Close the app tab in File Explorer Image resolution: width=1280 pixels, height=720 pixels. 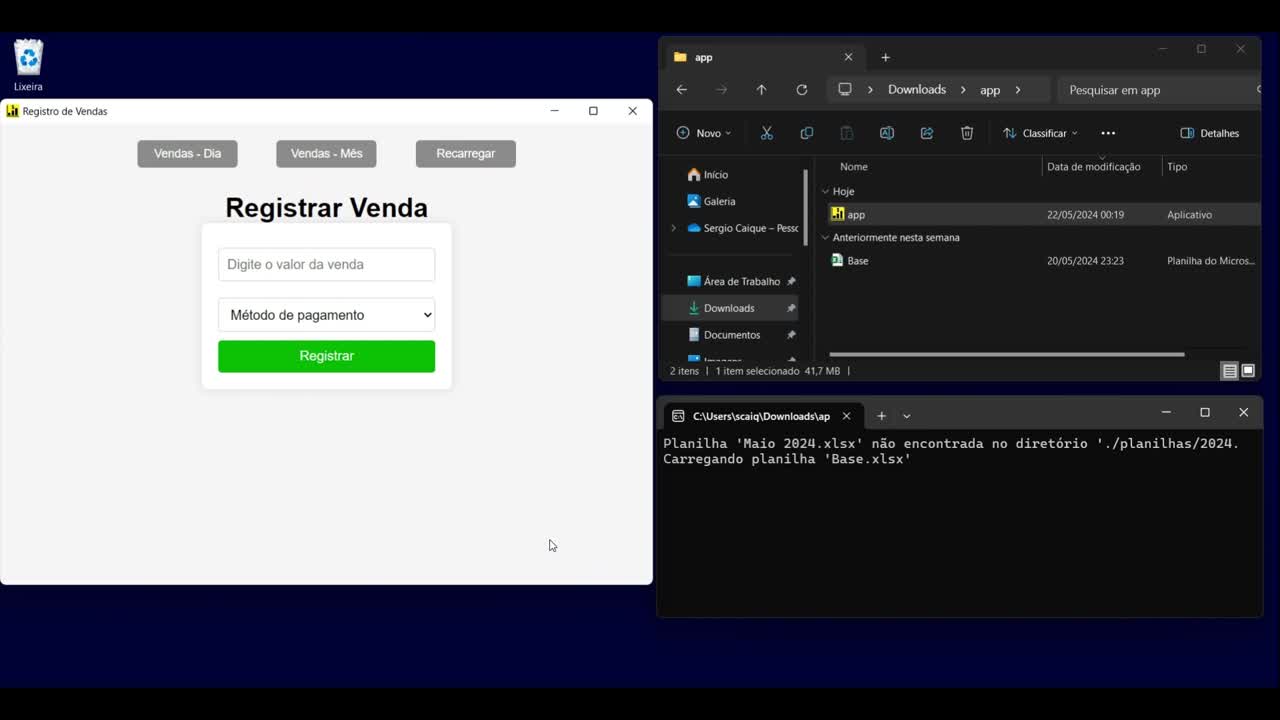(848, 57)
